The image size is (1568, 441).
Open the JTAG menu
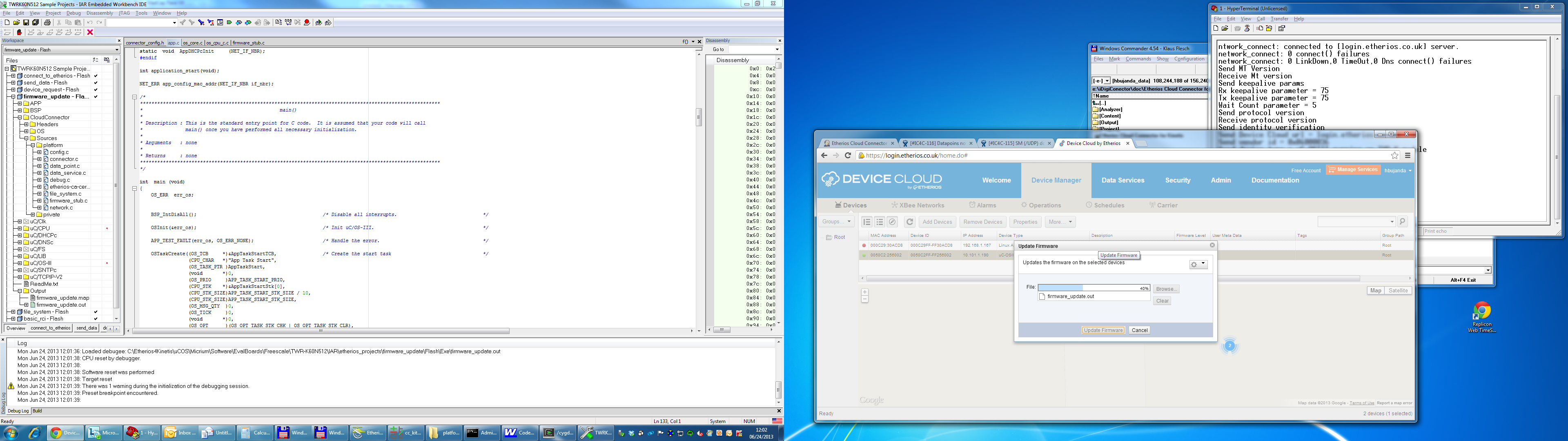(x=124, y=13)
